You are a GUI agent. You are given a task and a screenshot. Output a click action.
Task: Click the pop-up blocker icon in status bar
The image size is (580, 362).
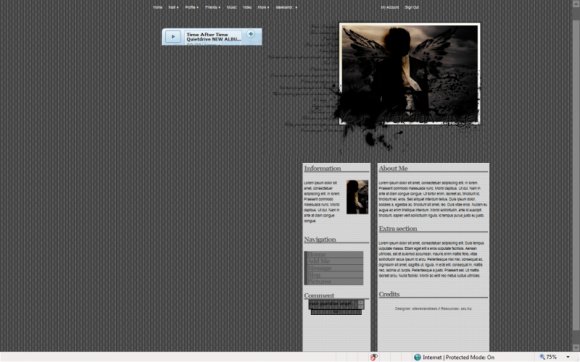pos(374,357)
